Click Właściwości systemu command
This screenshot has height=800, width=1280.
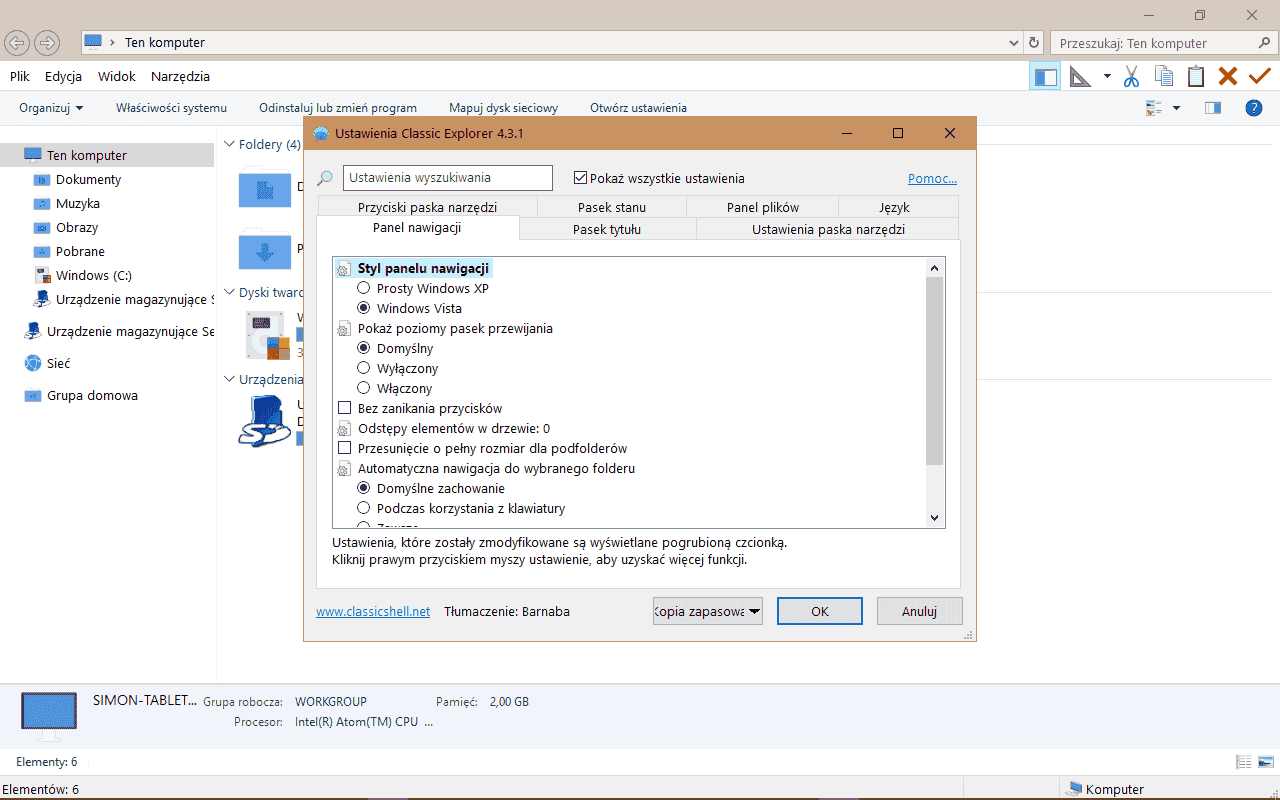tap(171, 108)
